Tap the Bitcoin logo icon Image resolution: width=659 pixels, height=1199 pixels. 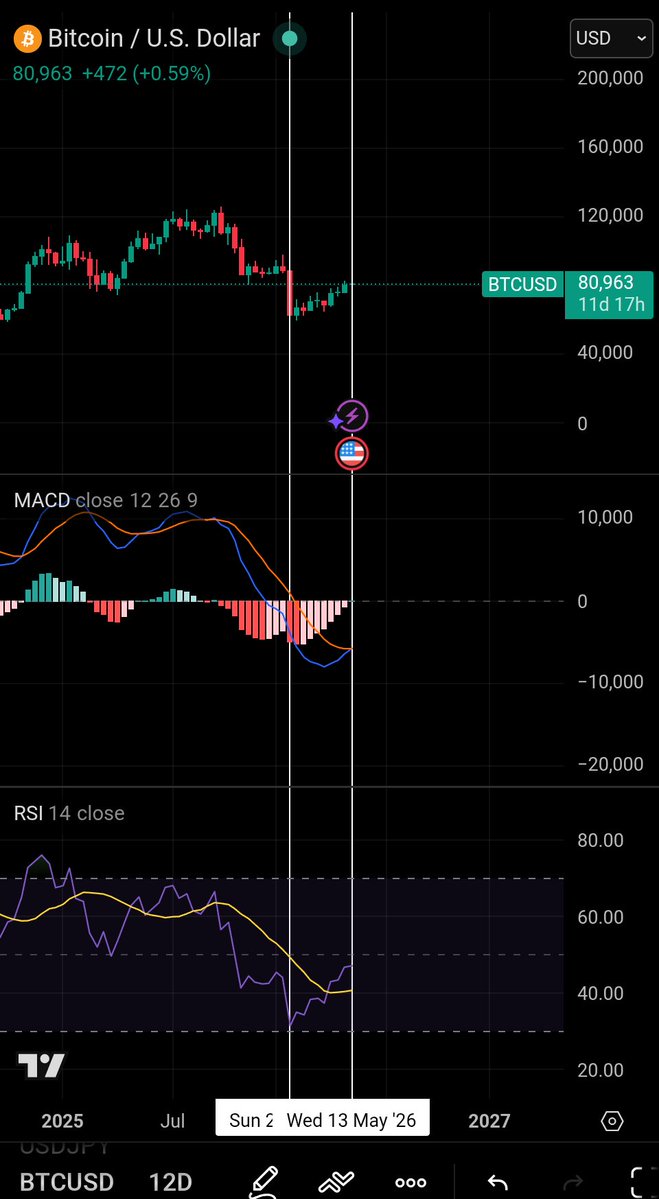(28, 38)
